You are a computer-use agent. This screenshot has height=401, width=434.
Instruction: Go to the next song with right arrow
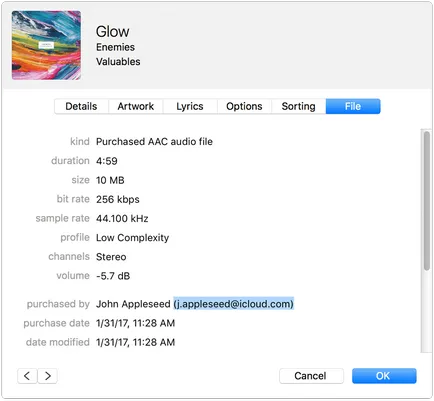pos(47,376)
